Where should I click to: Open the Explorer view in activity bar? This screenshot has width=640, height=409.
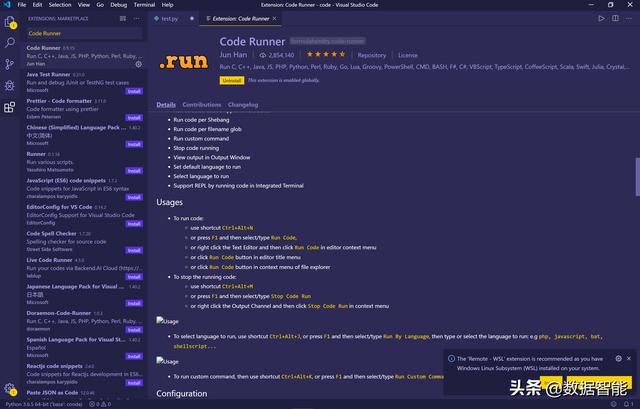click(10, 22)
